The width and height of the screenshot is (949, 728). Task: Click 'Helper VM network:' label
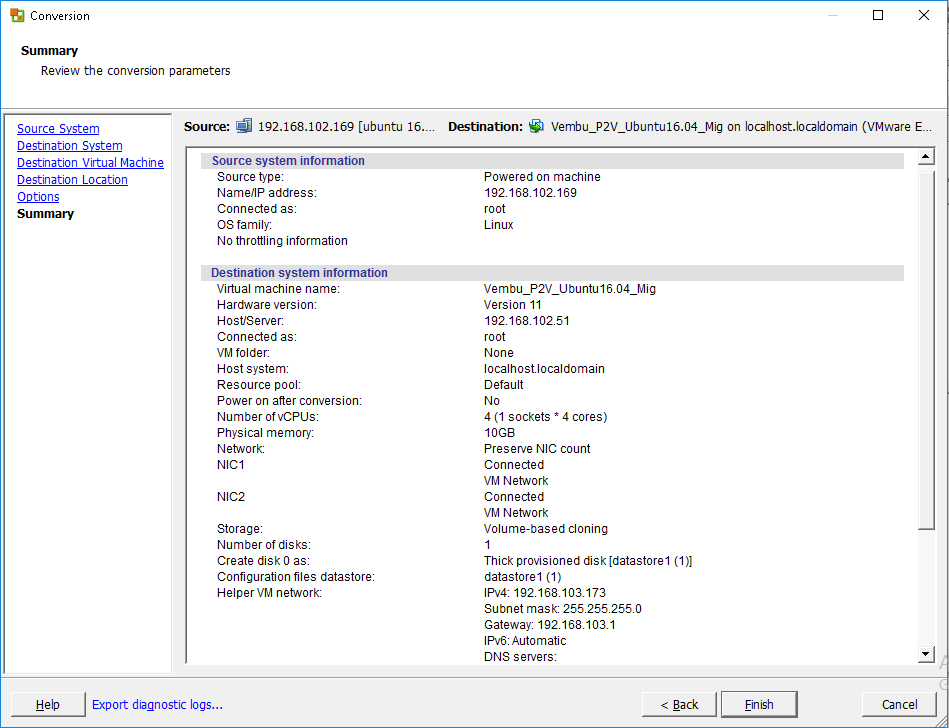point(269,592)
